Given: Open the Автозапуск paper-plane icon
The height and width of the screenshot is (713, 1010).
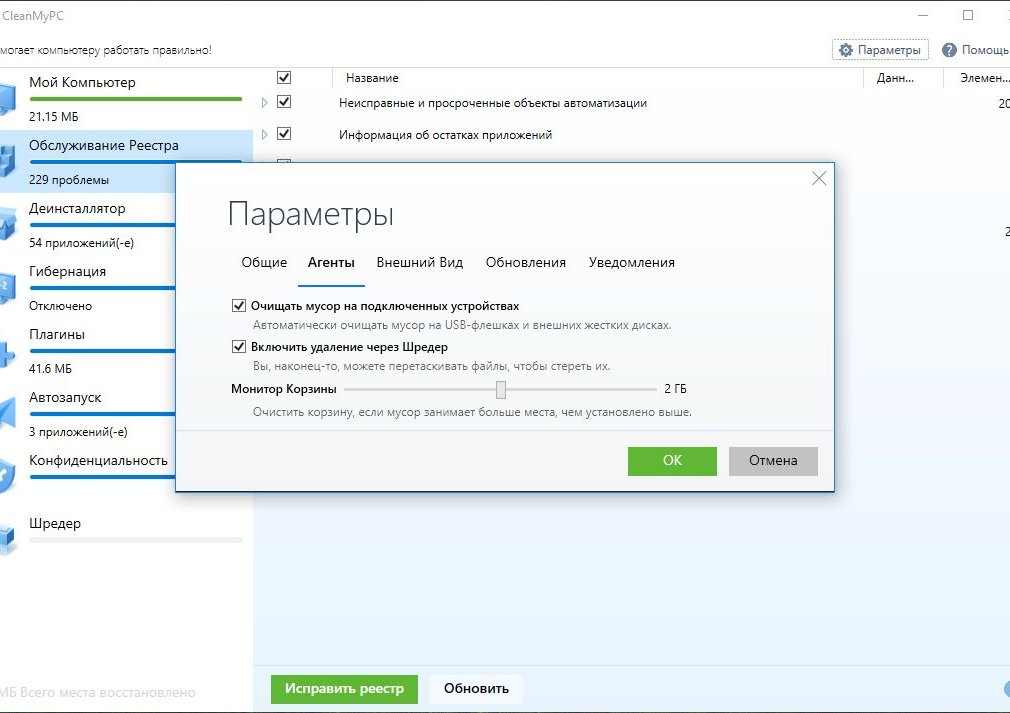Looking at the screenshot, I should pos(6,414).
